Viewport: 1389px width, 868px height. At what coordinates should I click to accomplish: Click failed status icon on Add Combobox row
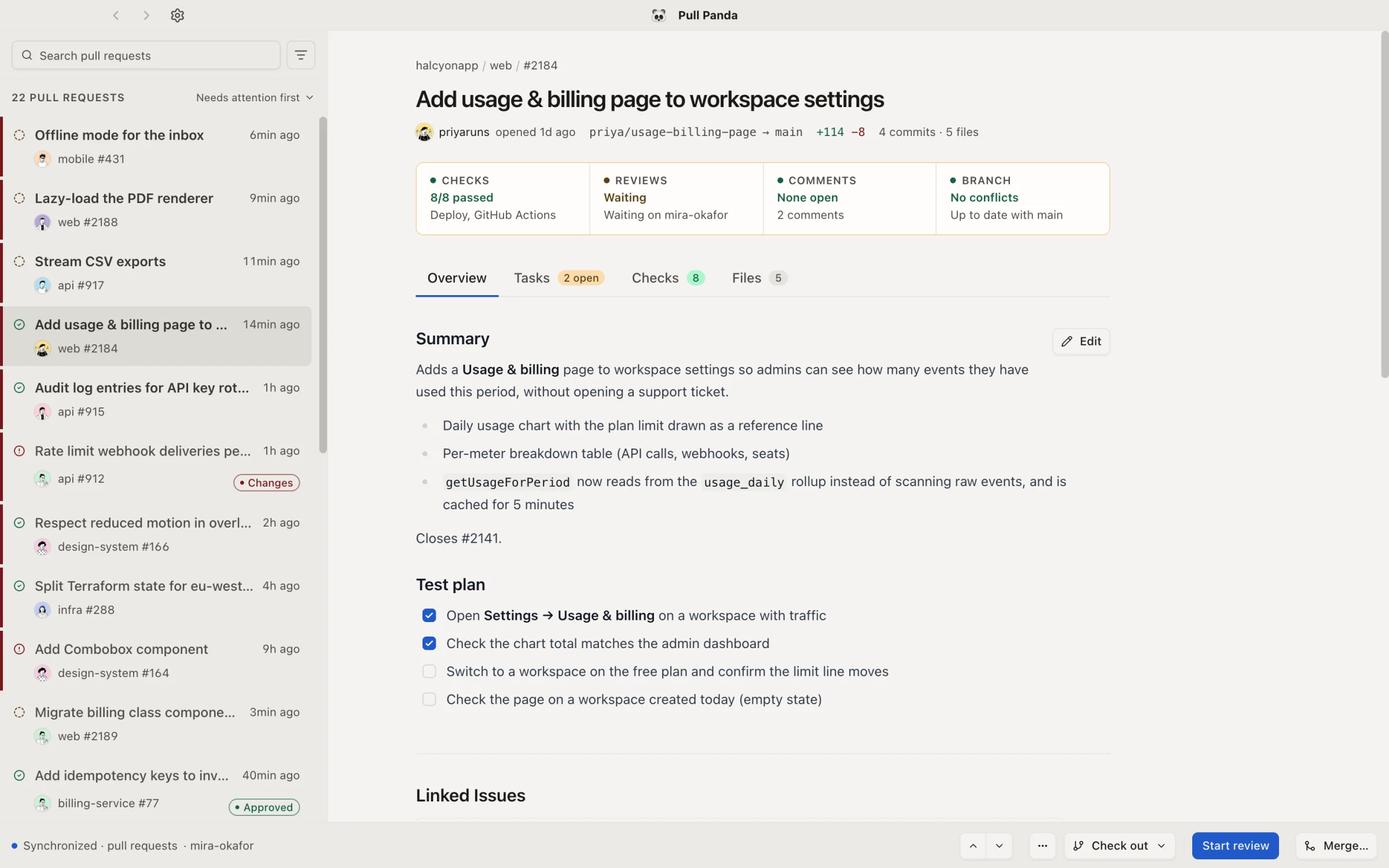[x=19, y=649]
